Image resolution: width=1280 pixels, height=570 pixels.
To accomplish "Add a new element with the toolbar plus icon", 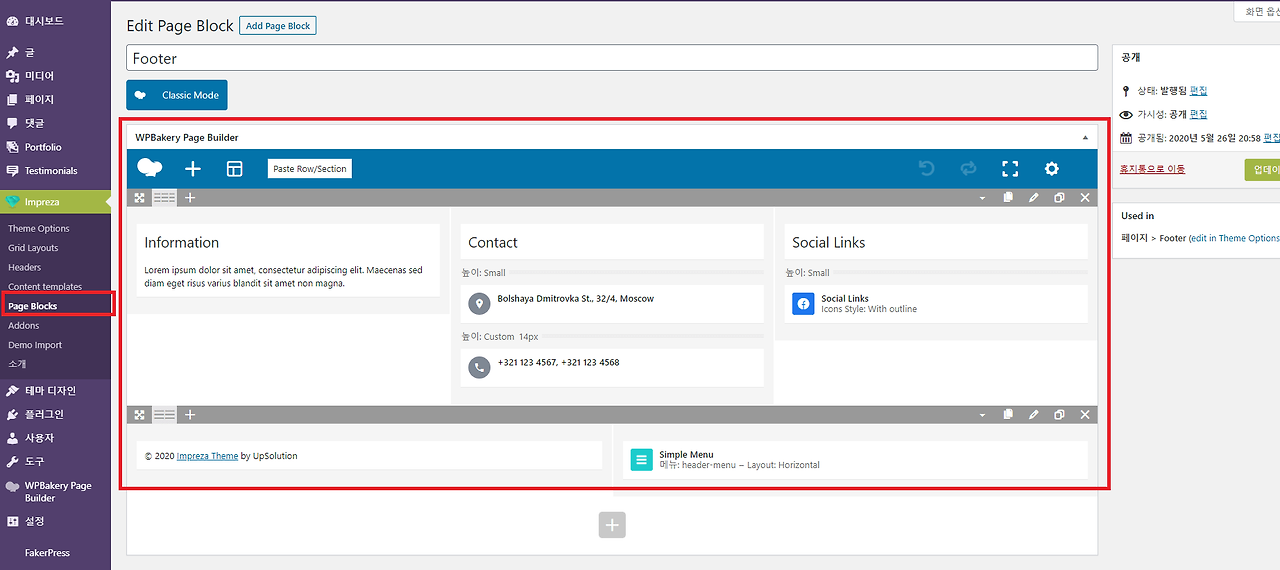I will (193, 169).
